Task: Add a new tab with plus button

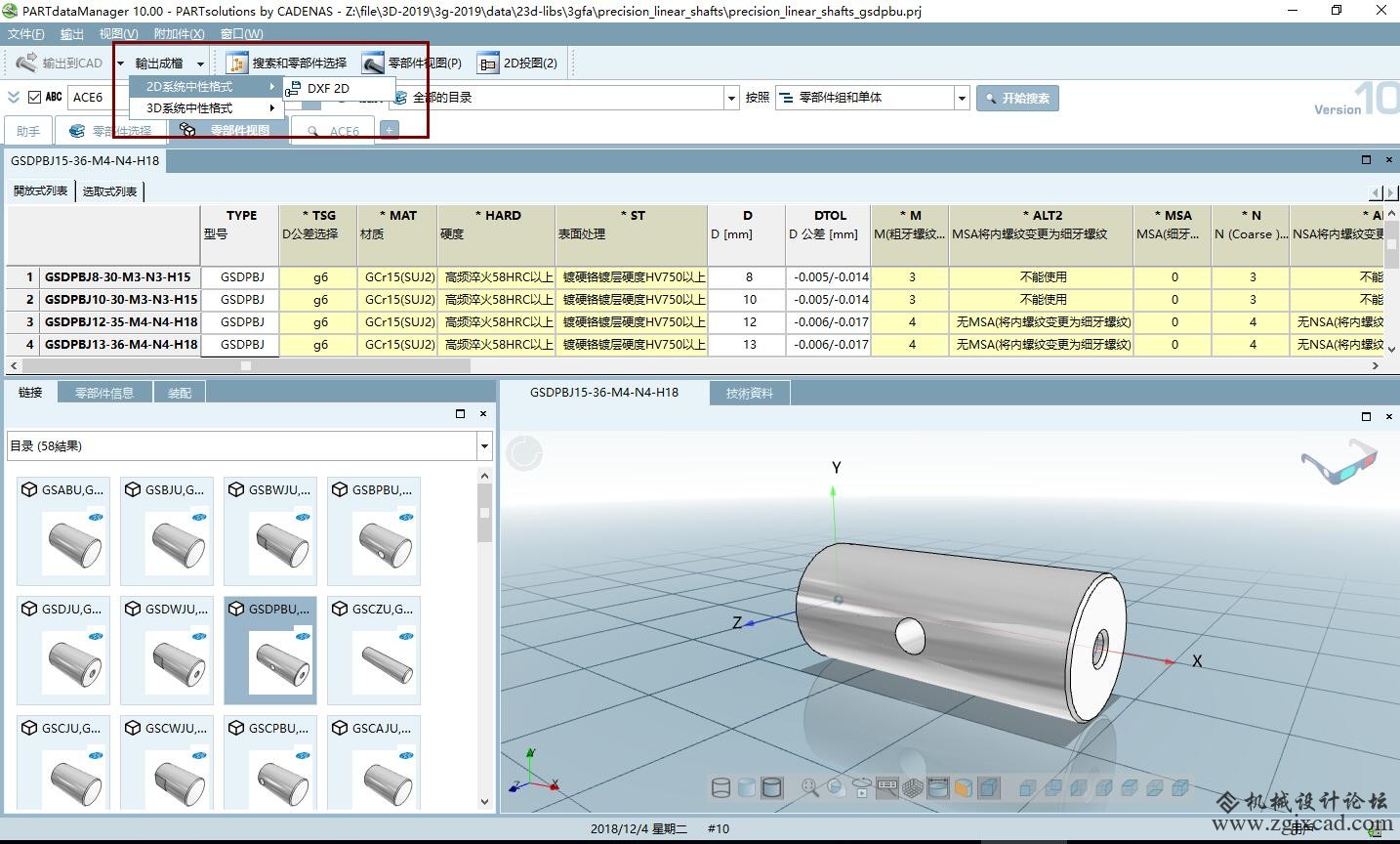Action: (x=389, y=130)
